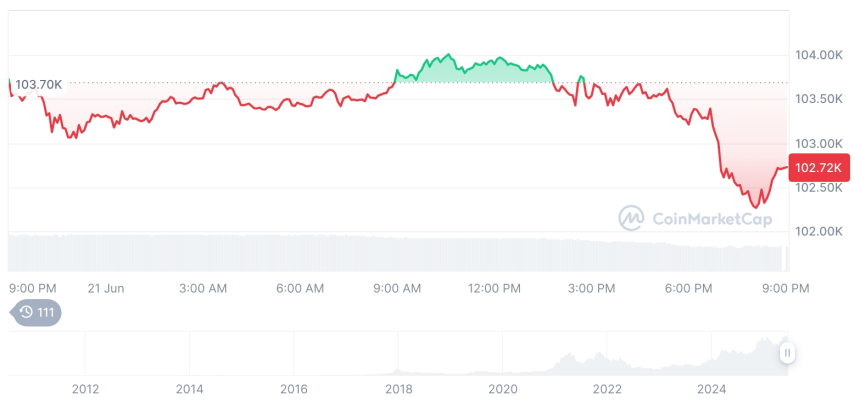This screenshot has width=860, height=401.
Task: Click the 21 Jun date axis label
Action: 105,288
